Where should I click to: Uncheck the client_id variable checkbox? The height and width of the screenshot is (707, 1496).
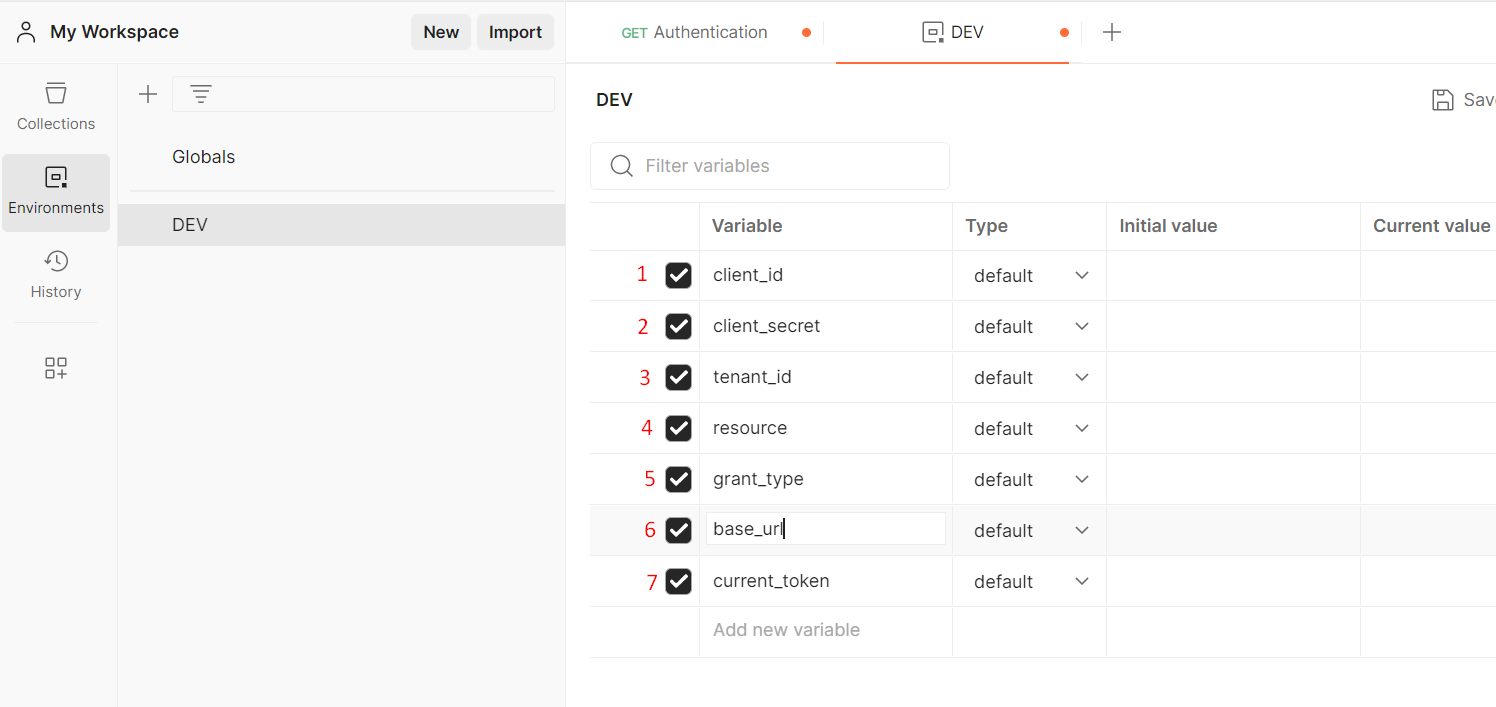(x=678, y=275)
